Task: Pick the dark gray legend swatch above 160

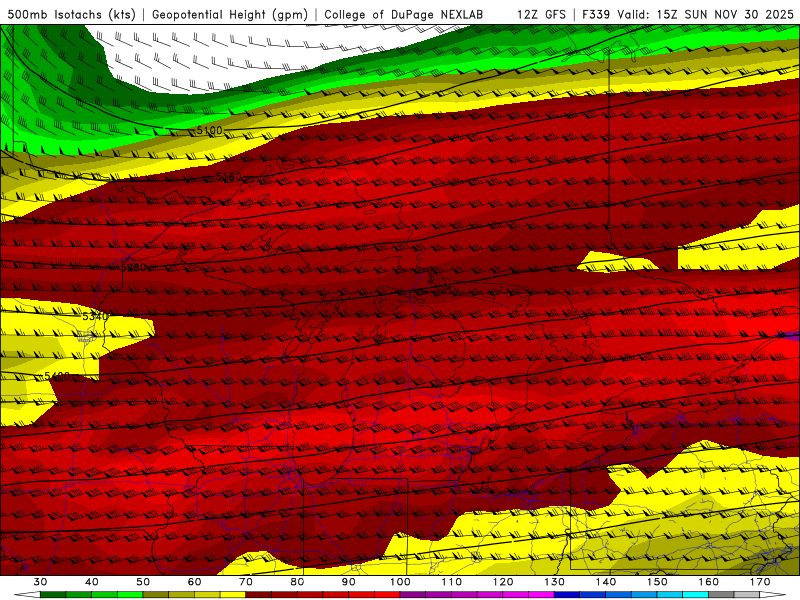Action: (721, 595)
